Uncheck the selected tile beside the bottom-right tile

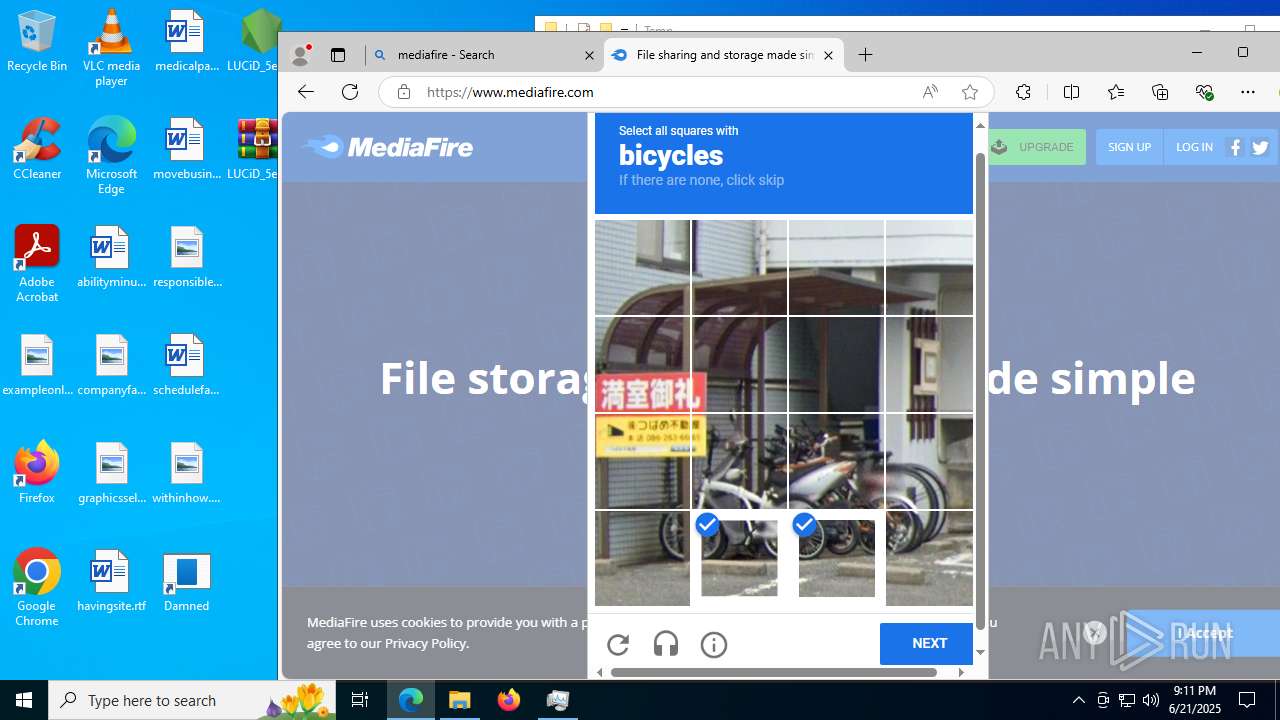click(x=836, y=558)
